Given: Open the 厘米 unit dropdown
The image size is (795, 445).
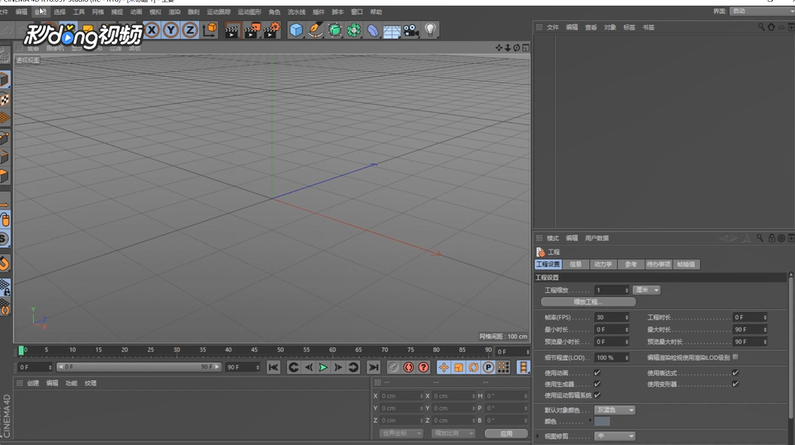Looking at the screenshot, I should pyautogui.click(x=646, y=290).
